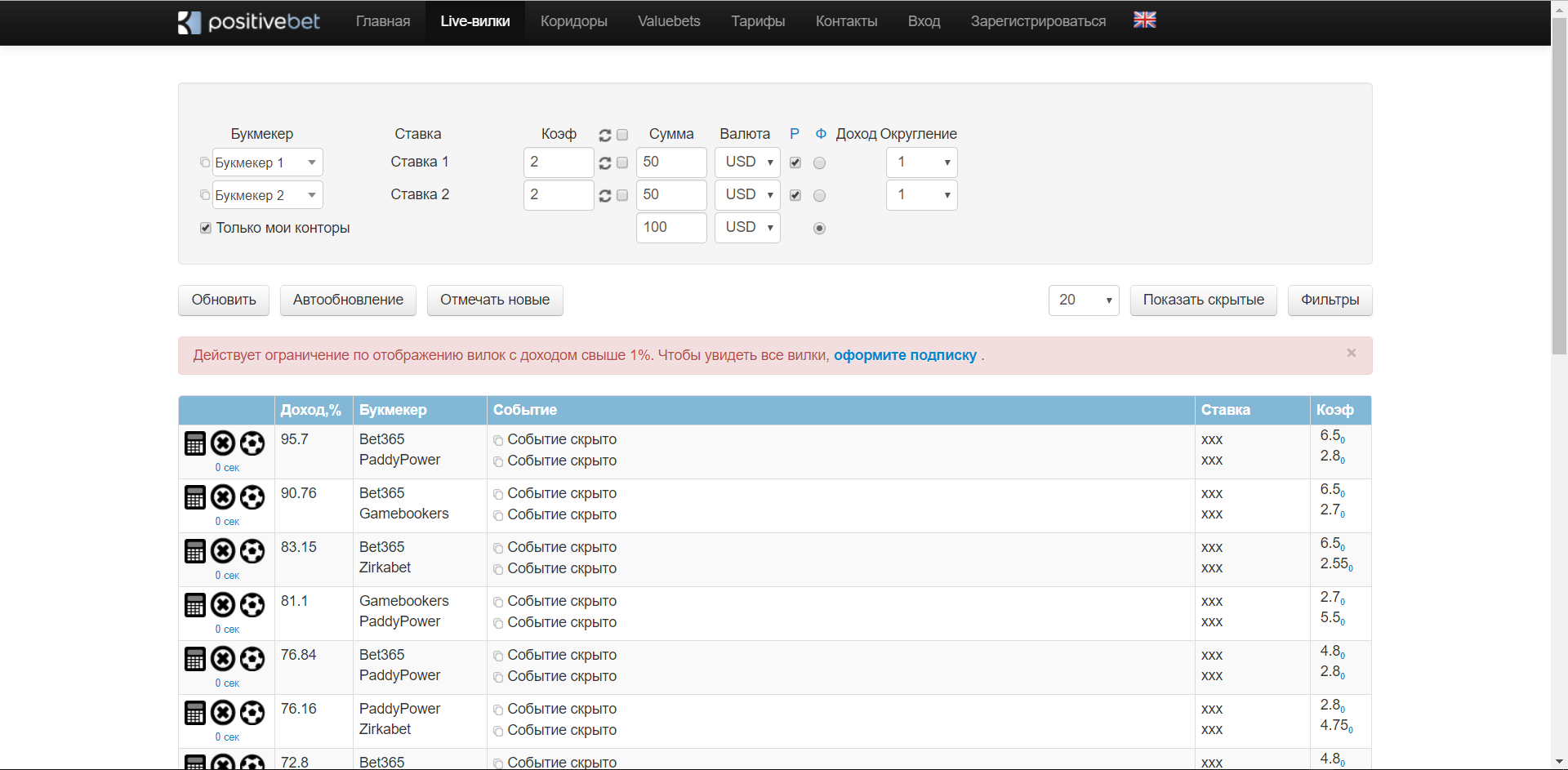Click Отмечать новые button

pyautogui.click(x=495, y=300)
